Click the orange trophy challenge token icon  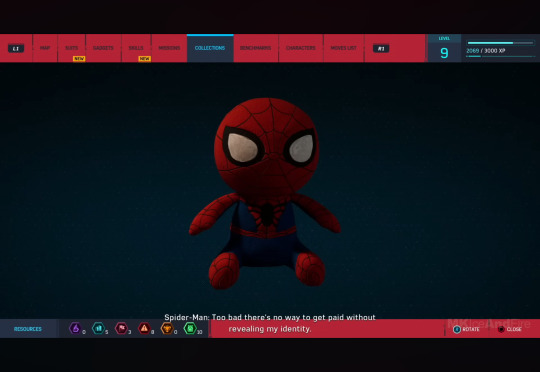[x=167, y=328]
